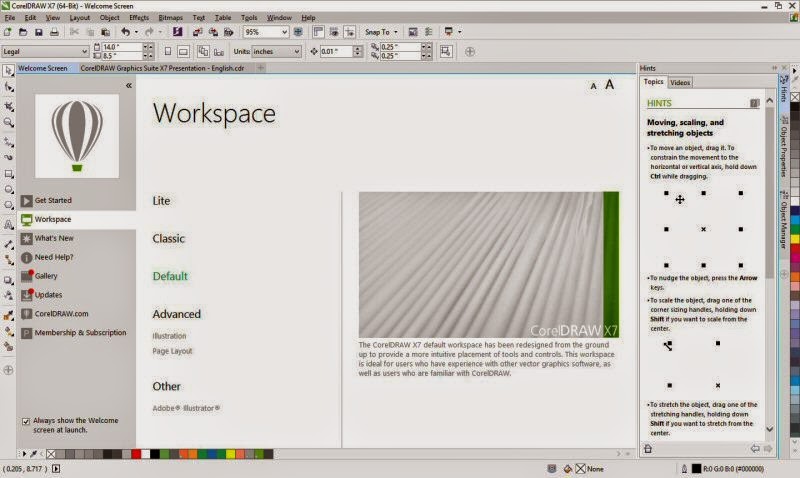Select the Freehand tool in the toolbox

coord(8,141)
